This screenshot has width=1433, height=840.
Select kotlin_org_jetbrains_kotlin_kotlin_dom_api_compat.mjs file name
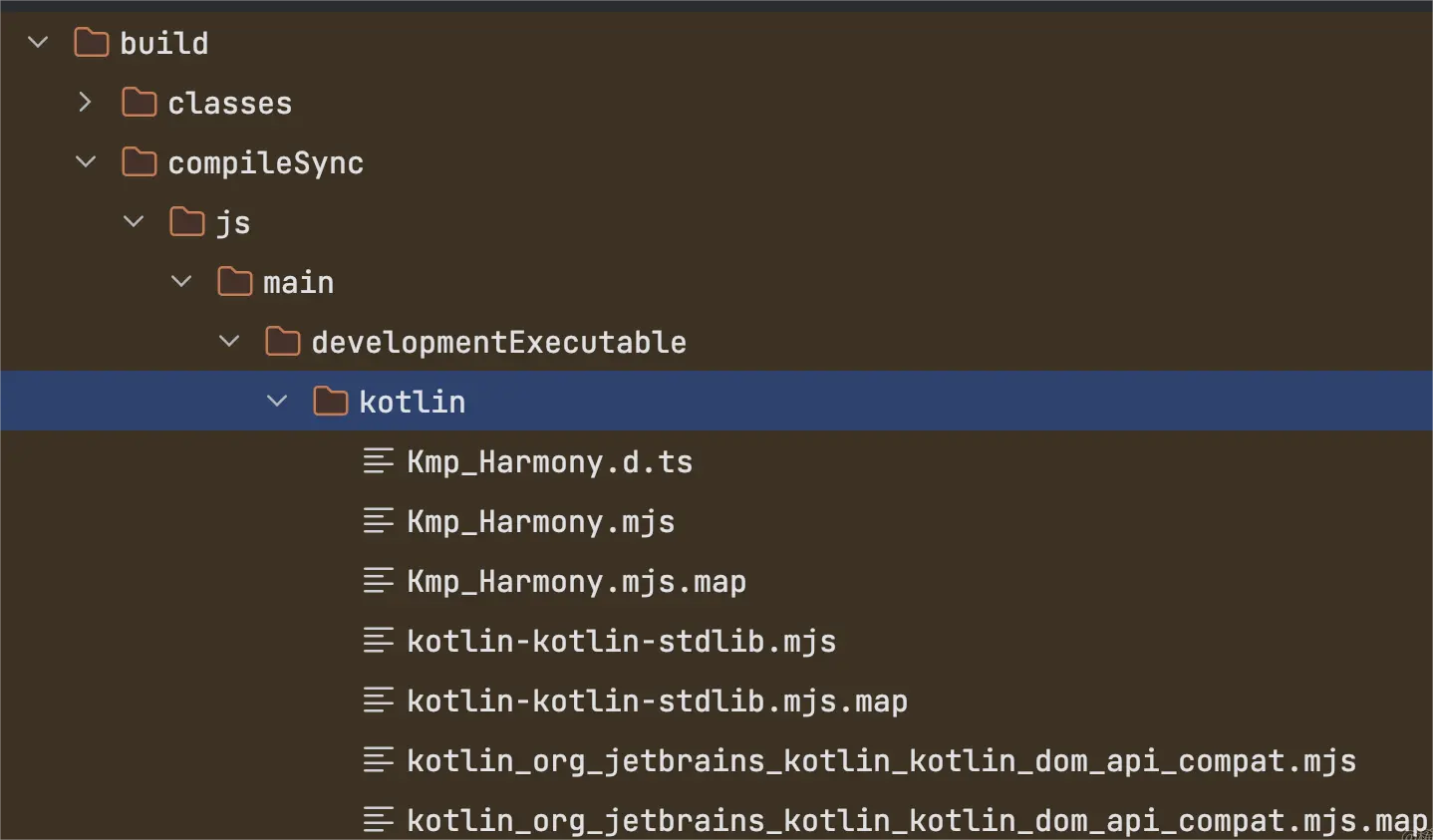click(882, 761)
